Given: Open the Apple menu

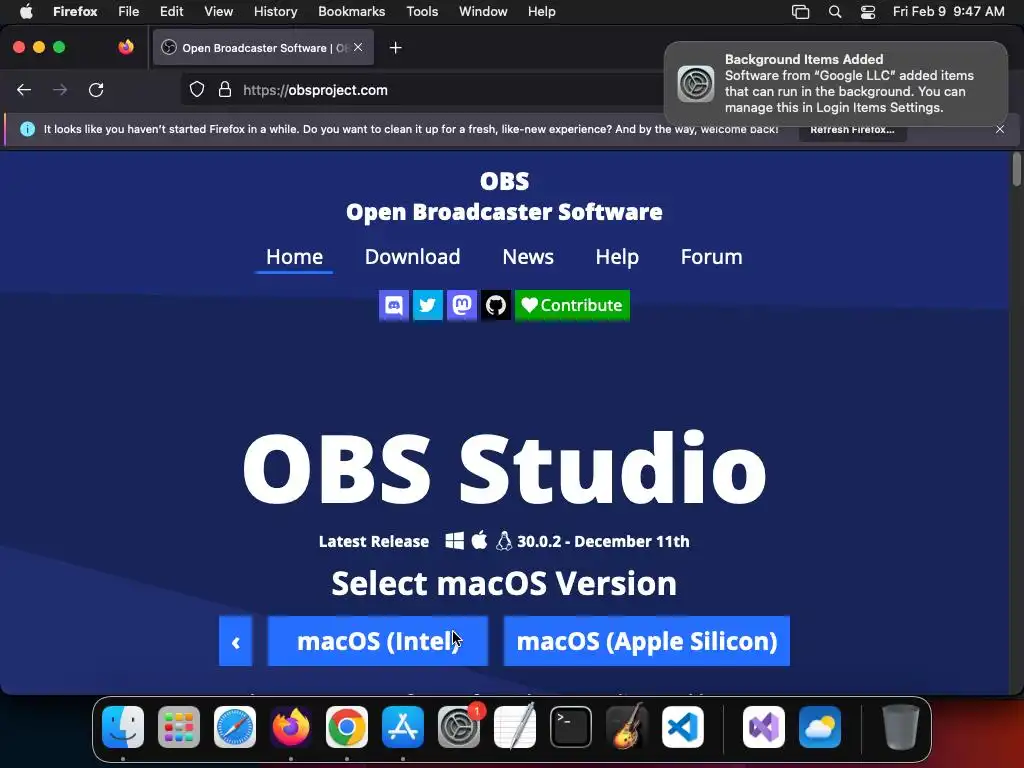Looking at the screenshot, I should point(26,12).
